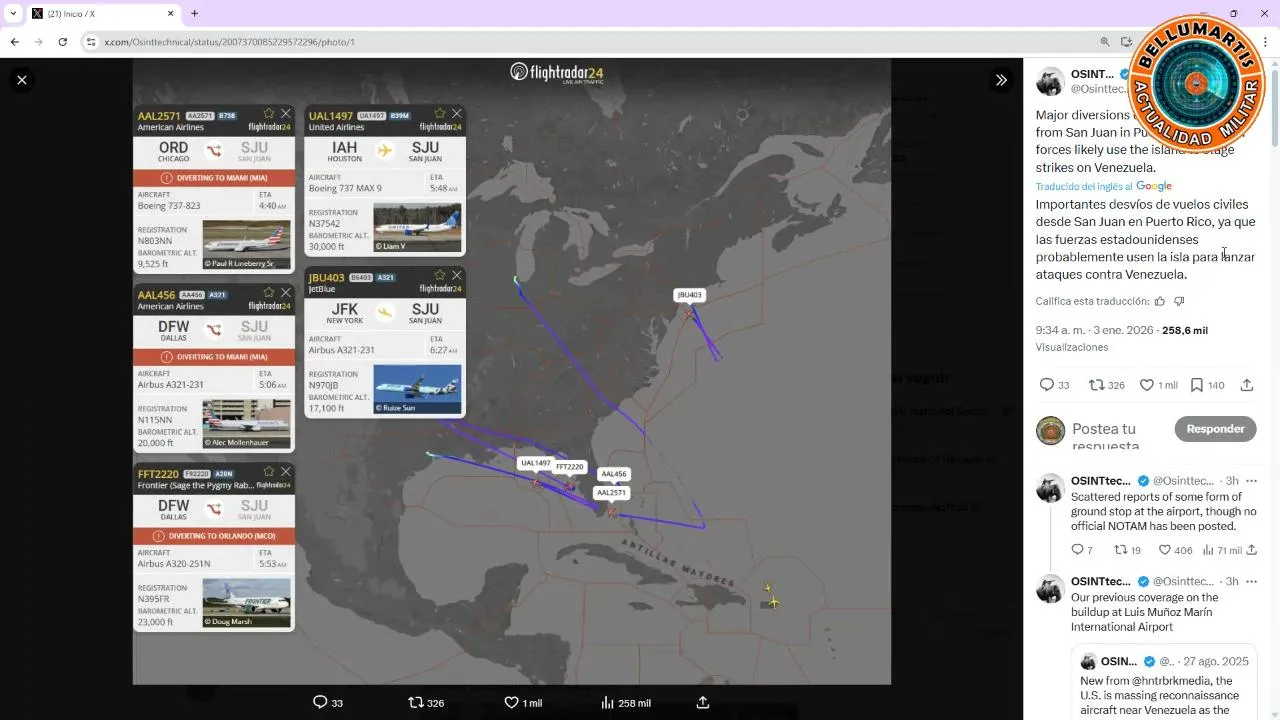Open the "Traducido del inglés al Google" link

pyautogui.click(x=1103, y=186)
